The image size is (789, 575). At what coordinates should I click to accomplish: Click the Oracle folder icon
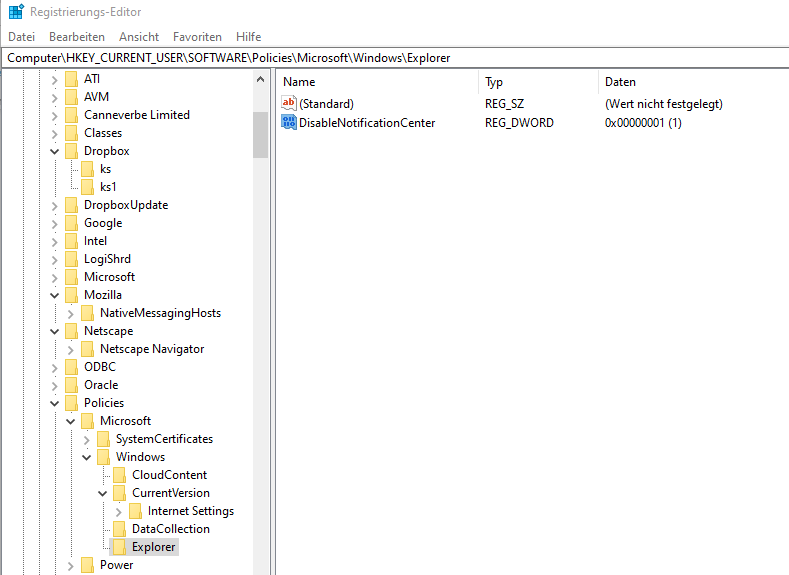(x=71, y=385)
